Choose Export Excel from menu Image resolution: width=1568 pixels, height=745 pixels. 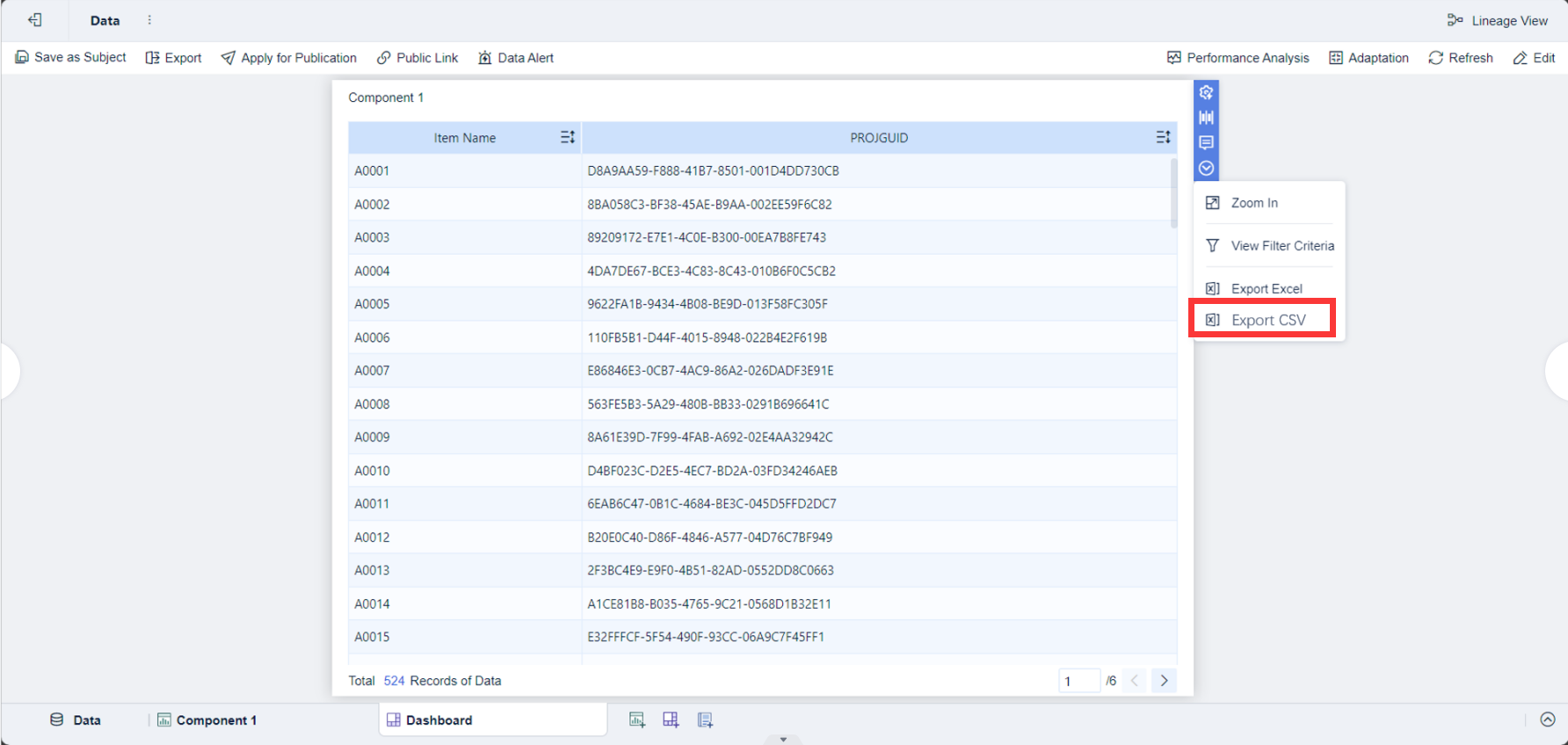1268,288
